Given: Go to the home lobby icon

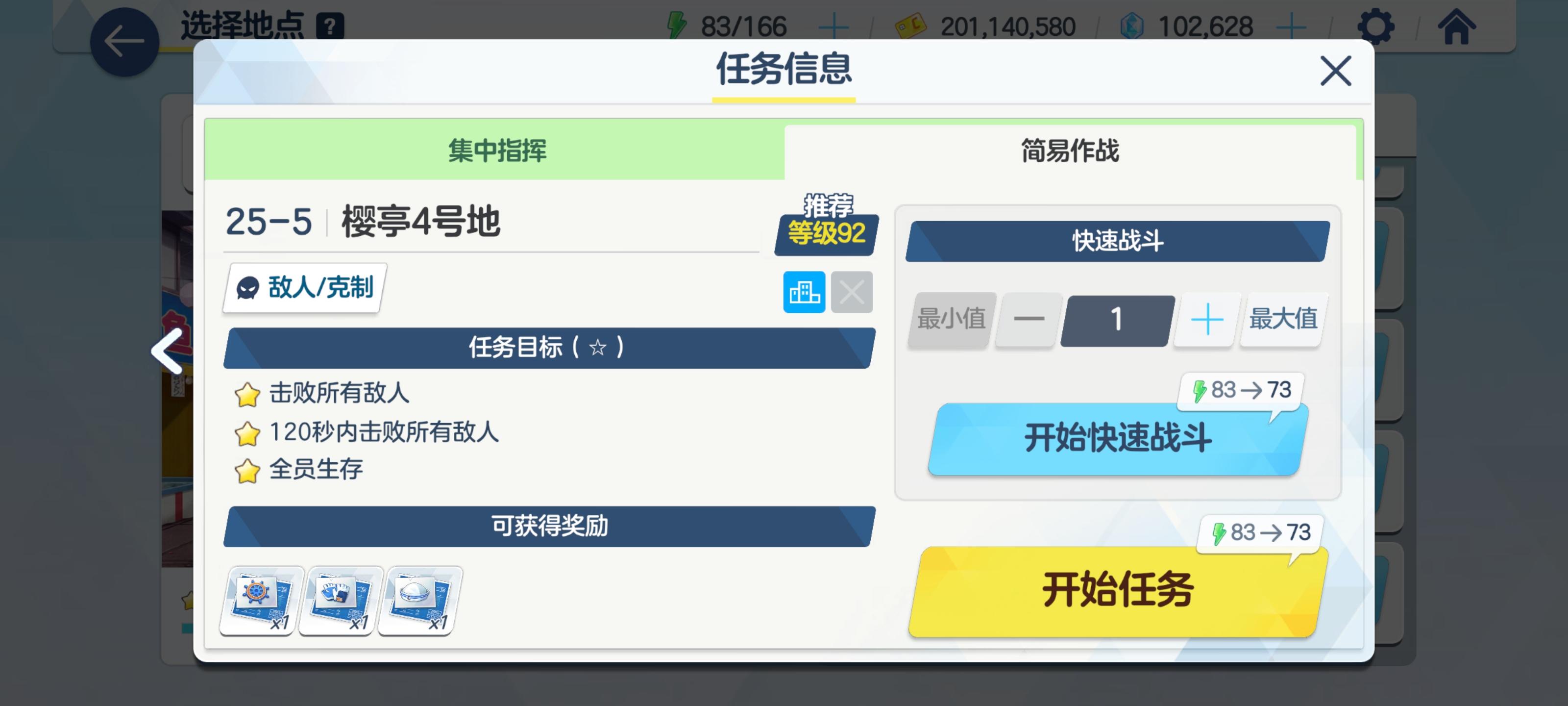Looking at the screenshot, I should [1456, 27].
